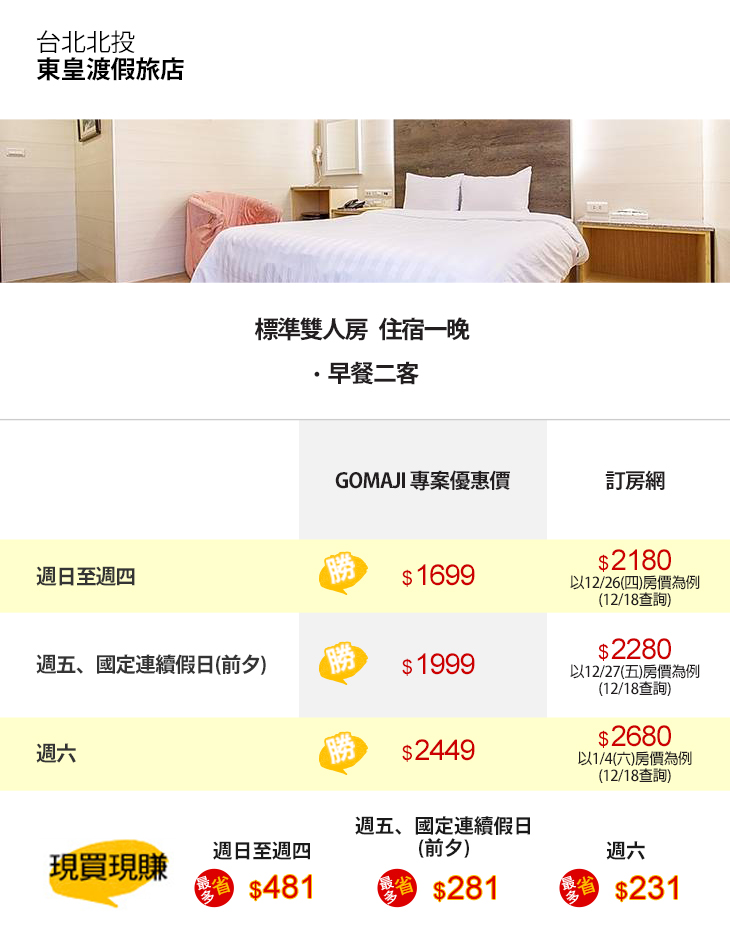Click the 最多省 red circle near $281
Image resolution: width=730 pixels, height=936 pixels.
[397, 888]
